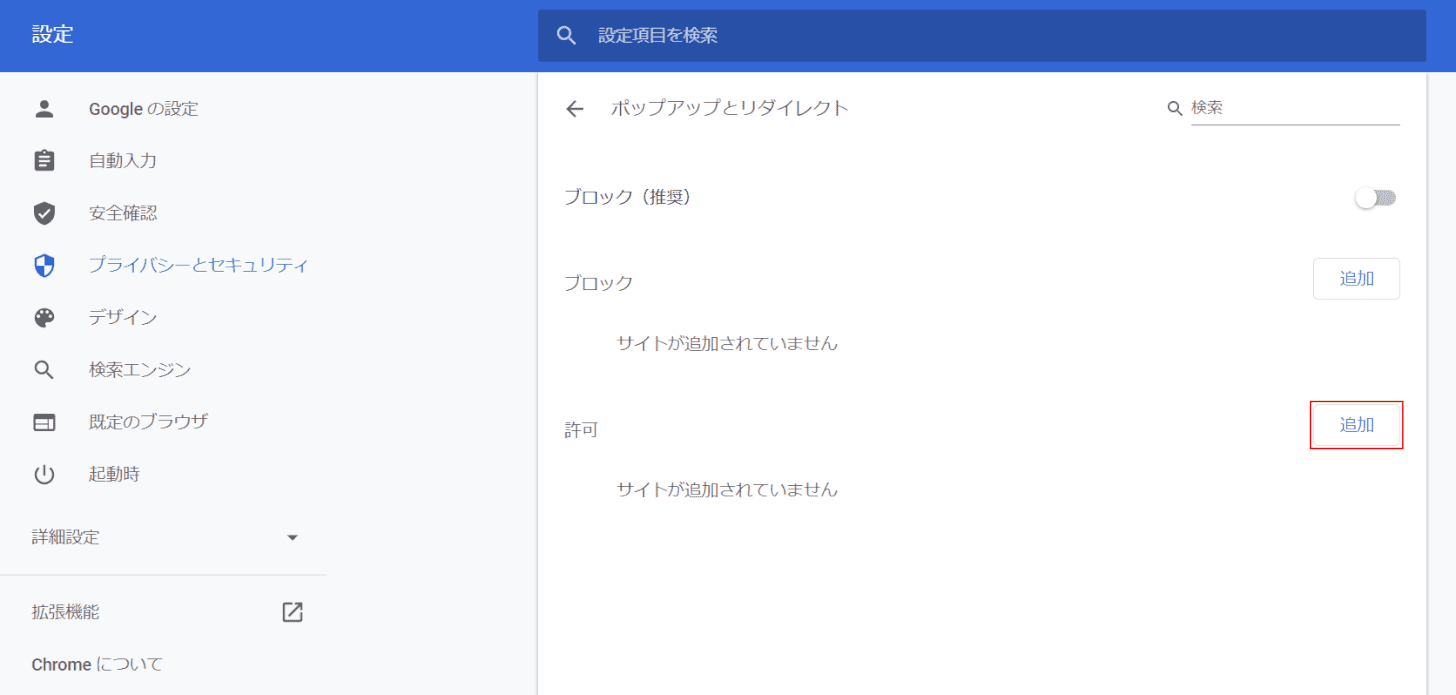This screenshot has width=1456, height=695.
Task: Open 検索エンジン settings
Action: point(140,370)
